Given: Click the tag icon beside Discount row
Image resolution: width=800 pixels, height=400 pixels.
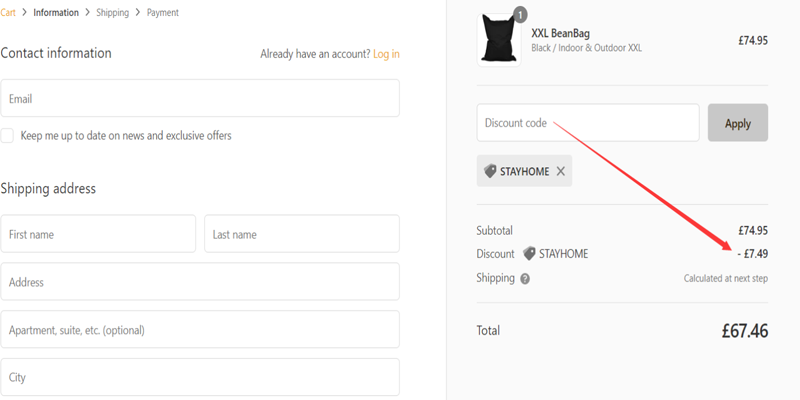Looking at the screenshot, I should (x=530, y=254).
